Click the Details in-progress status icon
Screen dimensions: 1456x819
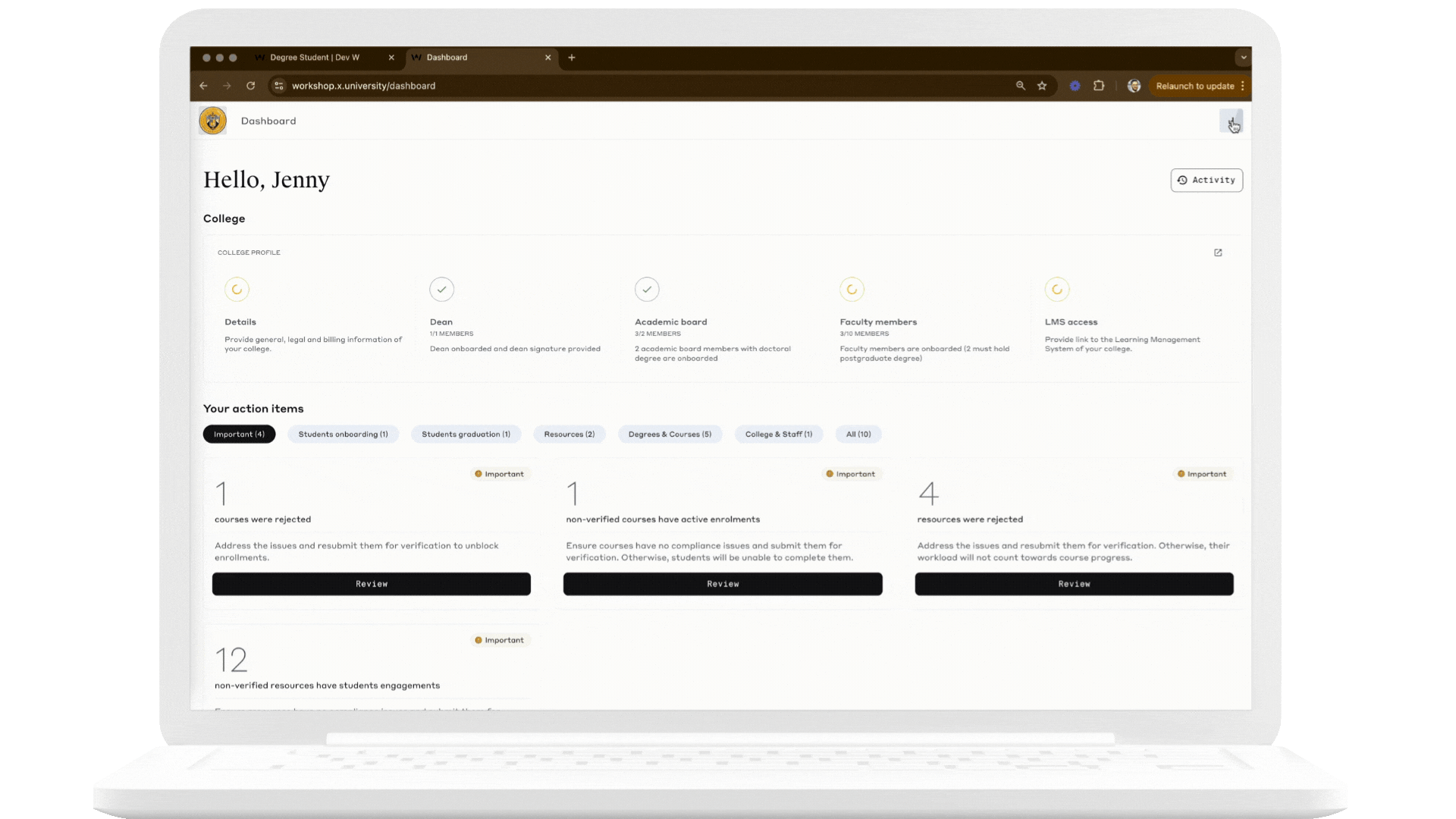coord(237,289)
